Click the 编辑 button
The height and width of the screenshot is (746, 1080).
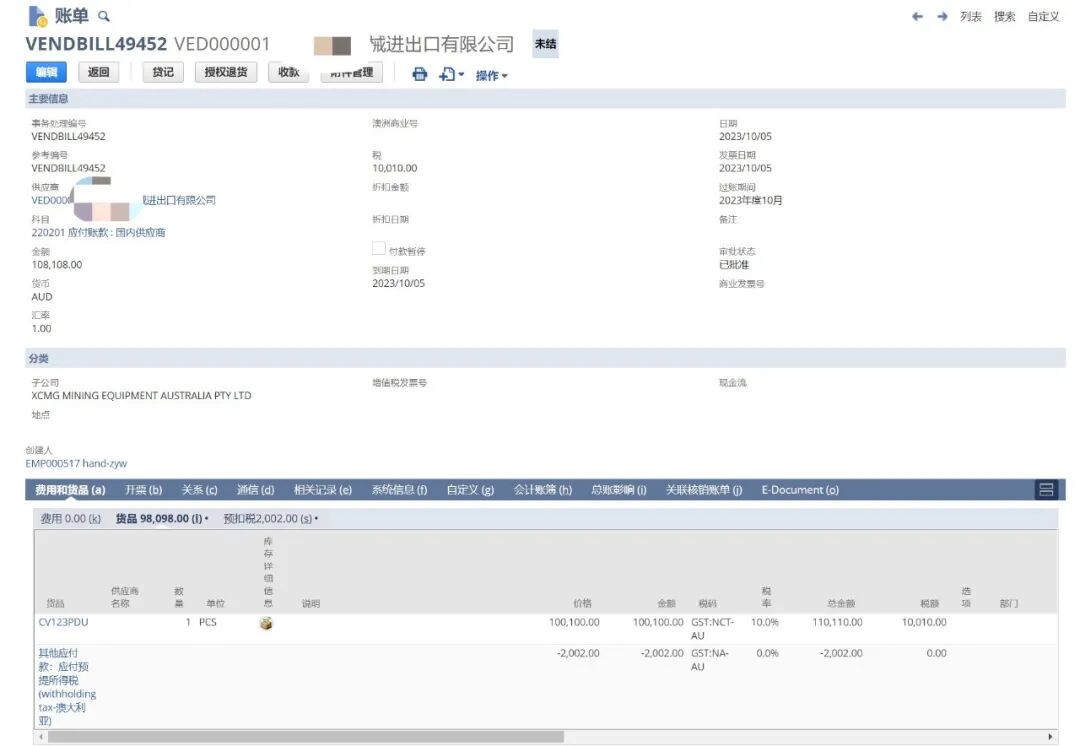click(x=46, y=72)
